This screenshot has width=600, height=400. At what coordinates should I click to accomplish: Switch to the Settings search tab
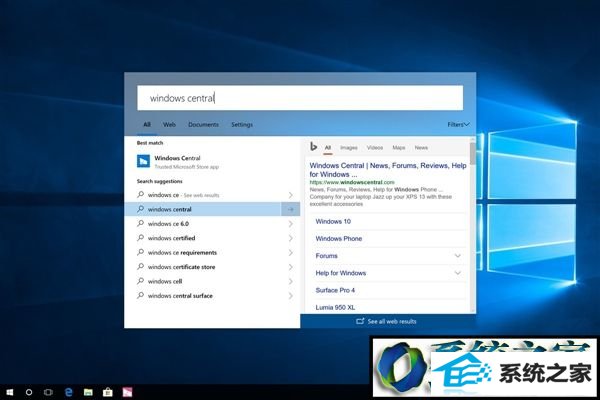coord(242,124)
